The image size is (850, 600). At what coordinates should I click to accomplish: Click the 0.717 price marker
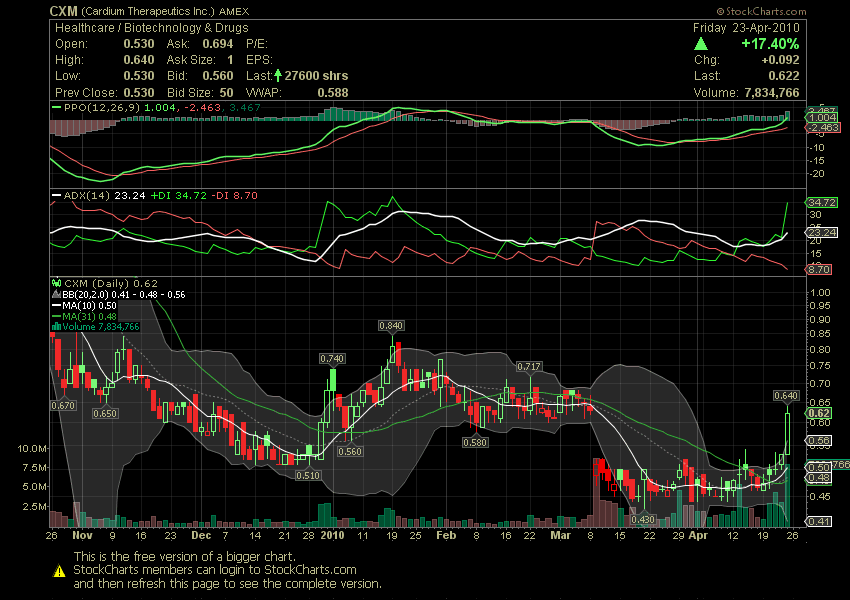coord(529,367)
